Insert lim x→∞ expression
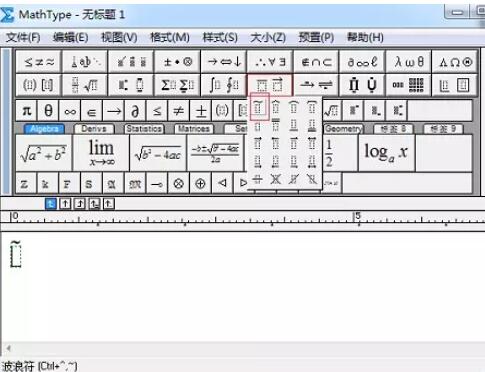 click(101, 153)
